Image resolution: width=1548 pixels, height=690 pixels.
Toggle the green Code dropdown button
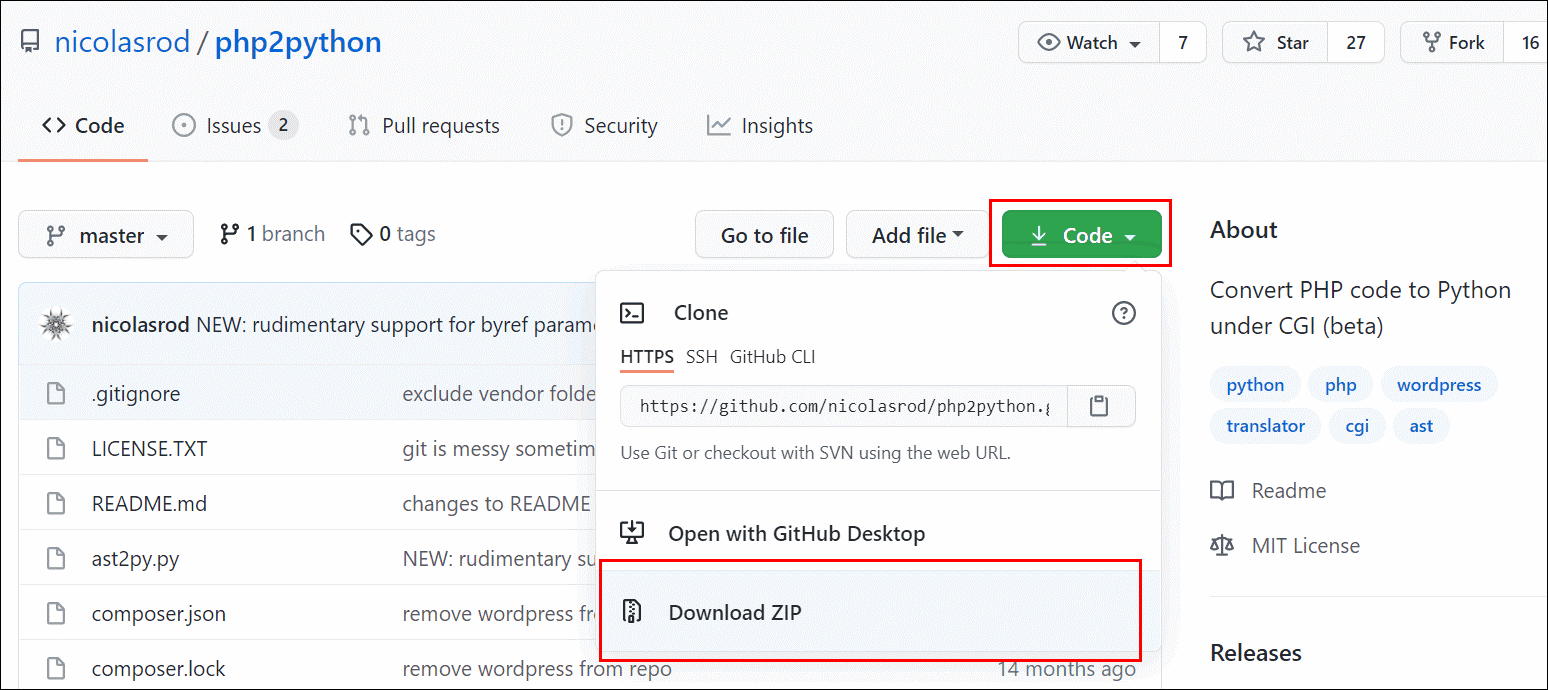pyautogui.click(x=1082, y=235)
